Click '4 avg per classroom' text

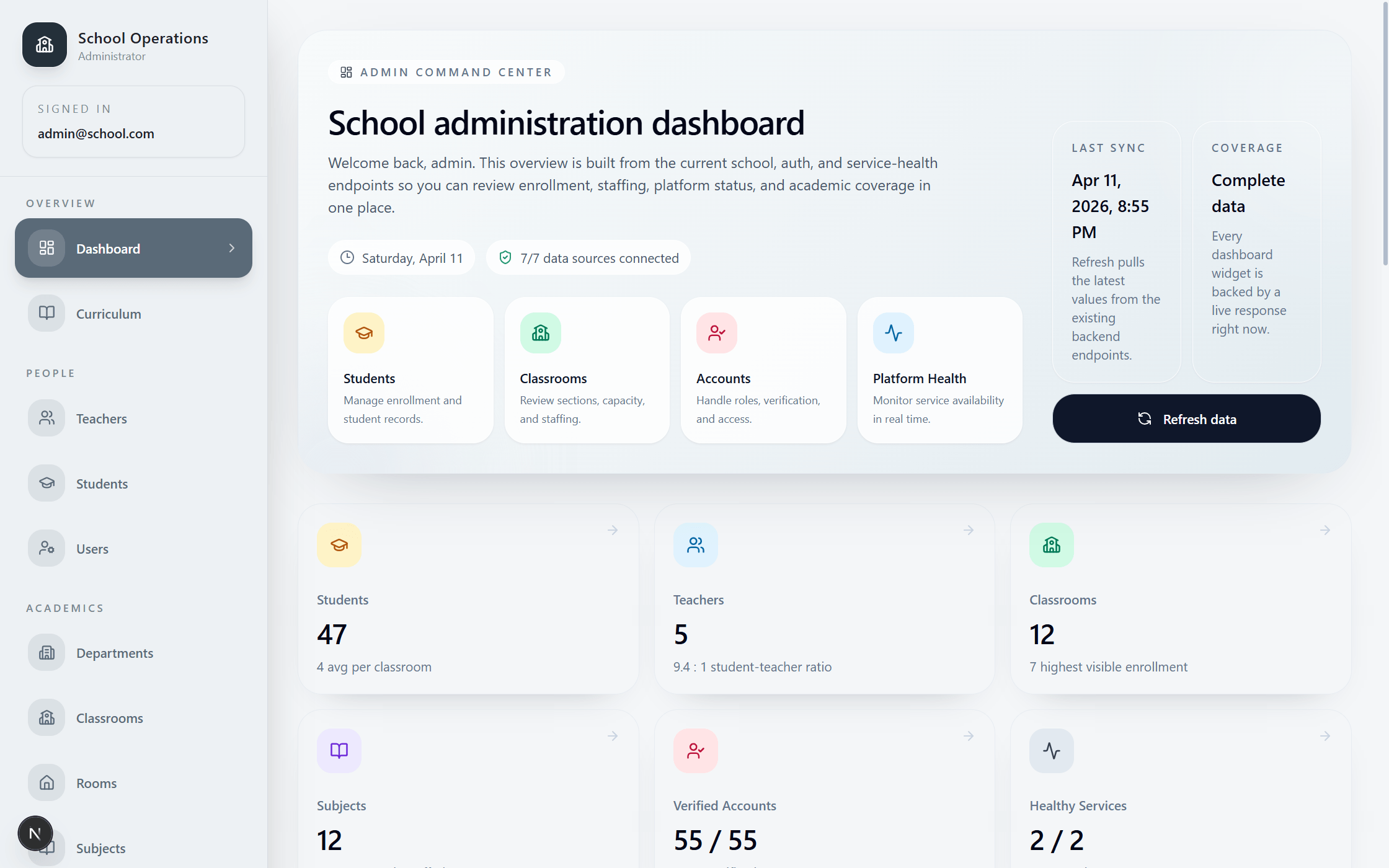point(374,666)
